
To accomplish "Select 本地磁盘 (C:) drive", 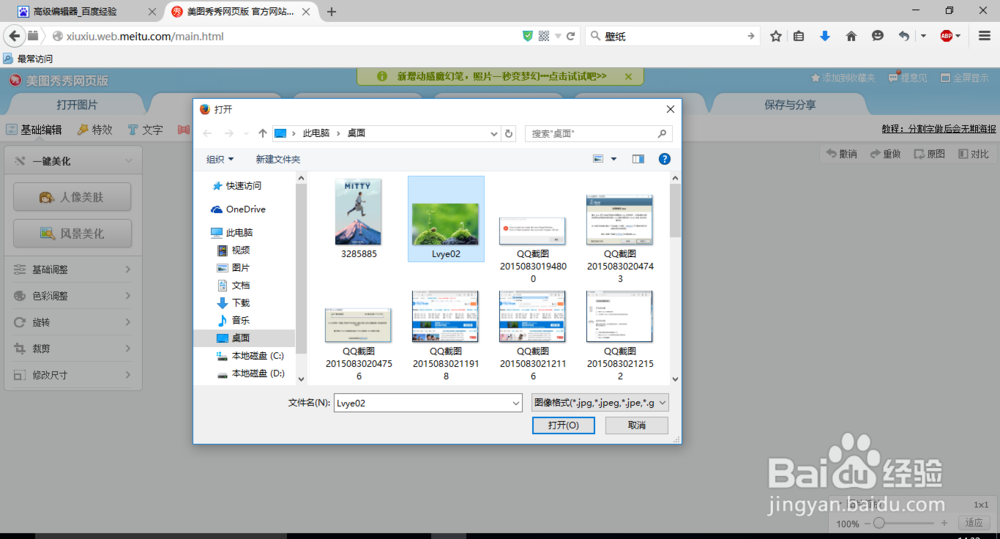I will 250,356.
